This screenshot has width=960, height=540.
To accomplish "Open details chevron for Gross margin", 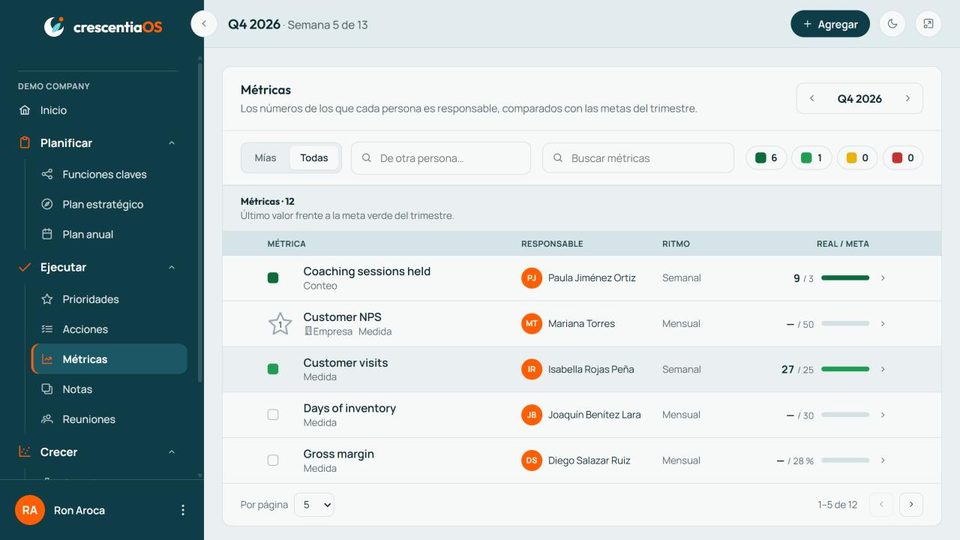I will [883, 460].
